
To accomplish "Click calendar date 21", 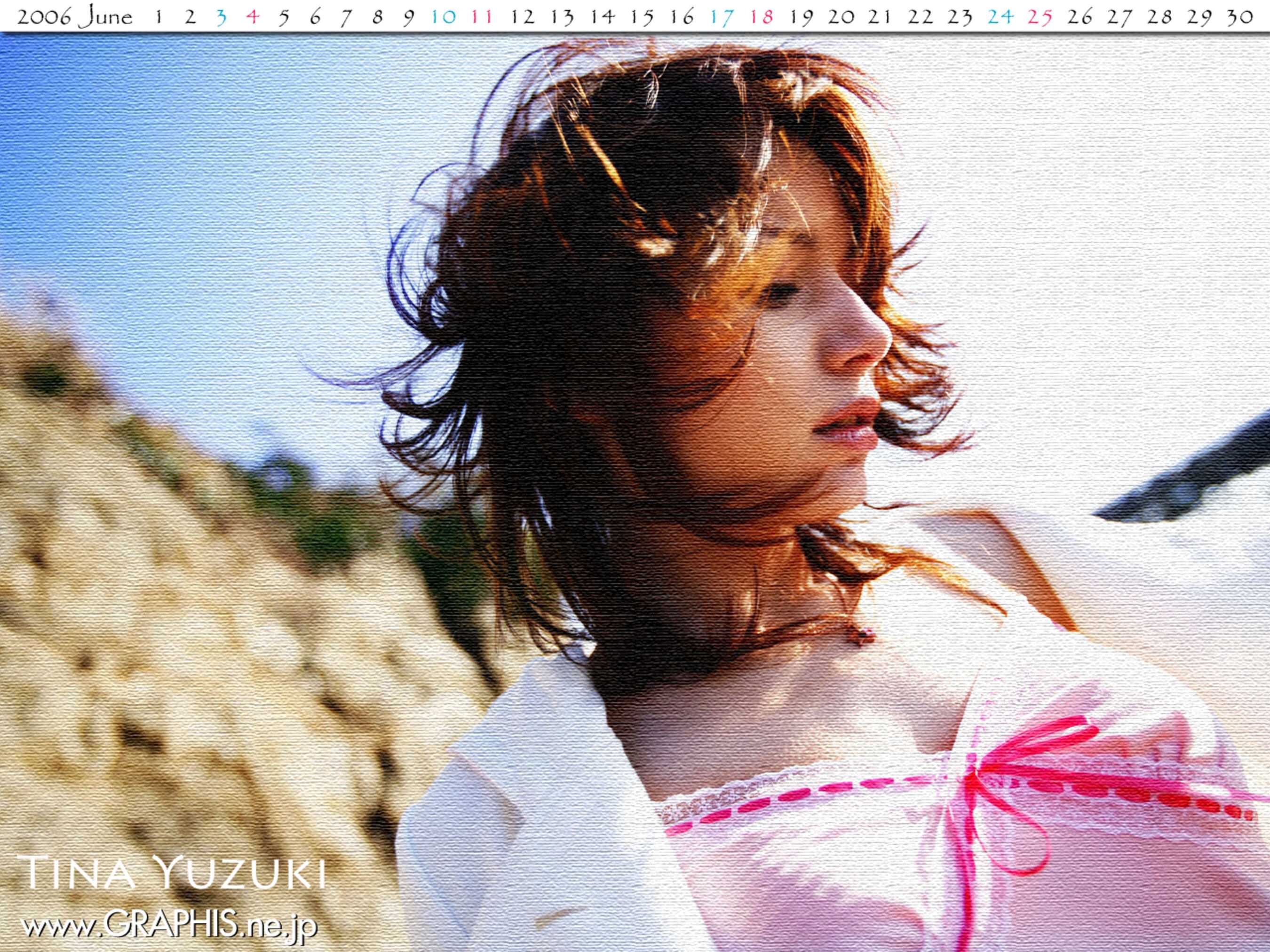I will click(879, 17).
